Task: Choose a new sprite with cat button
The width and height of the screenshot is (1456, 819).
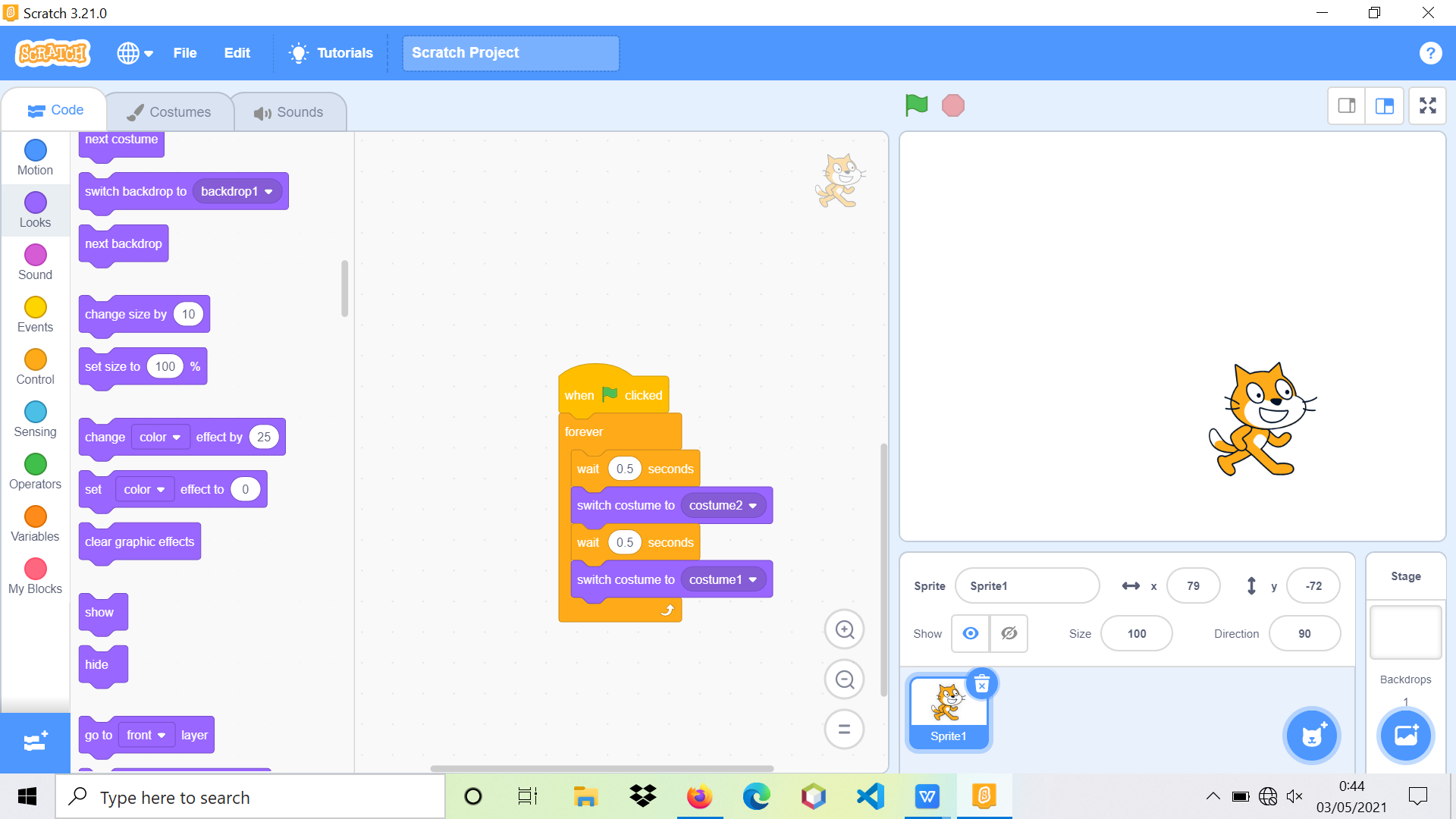Action: [x=1312, y=736]
